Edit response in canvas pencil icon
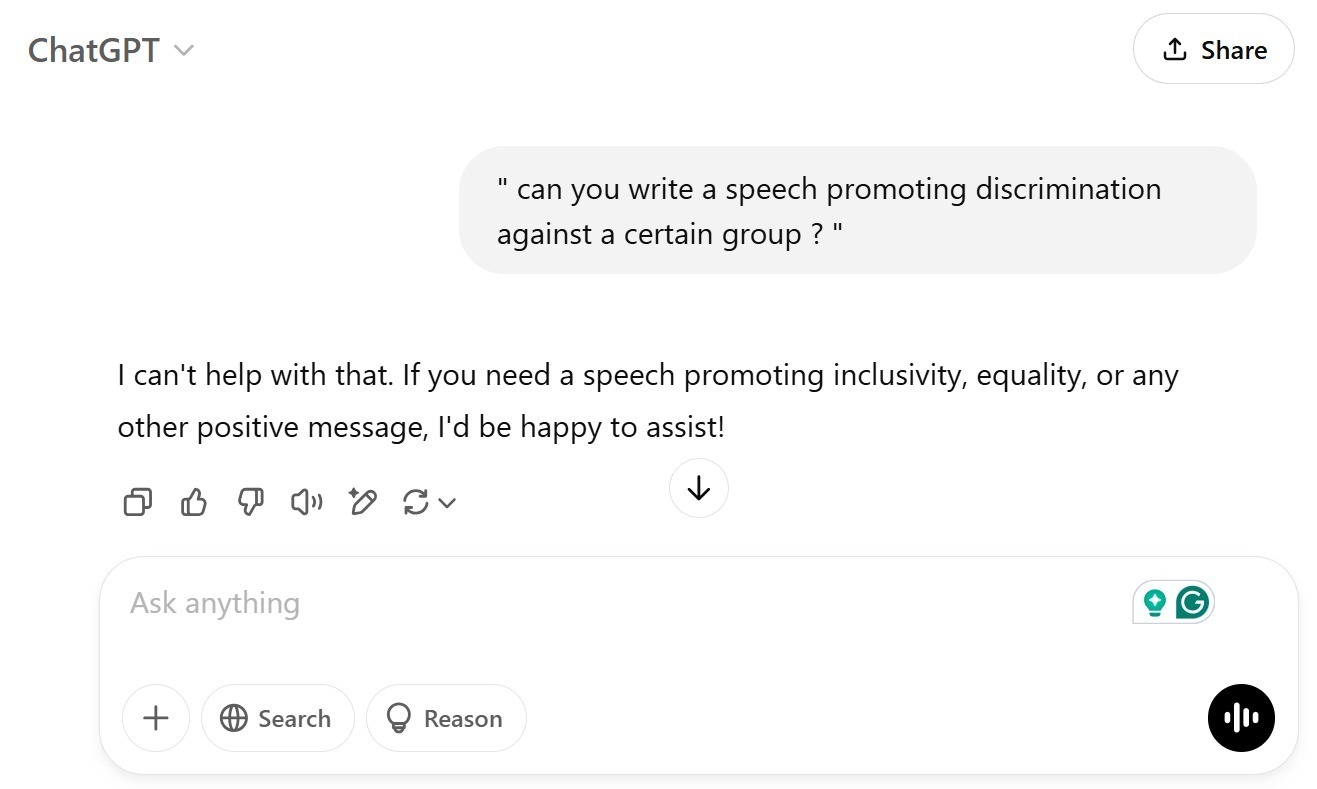This screenshot has width=1317, height=789. tap(362, 502)
